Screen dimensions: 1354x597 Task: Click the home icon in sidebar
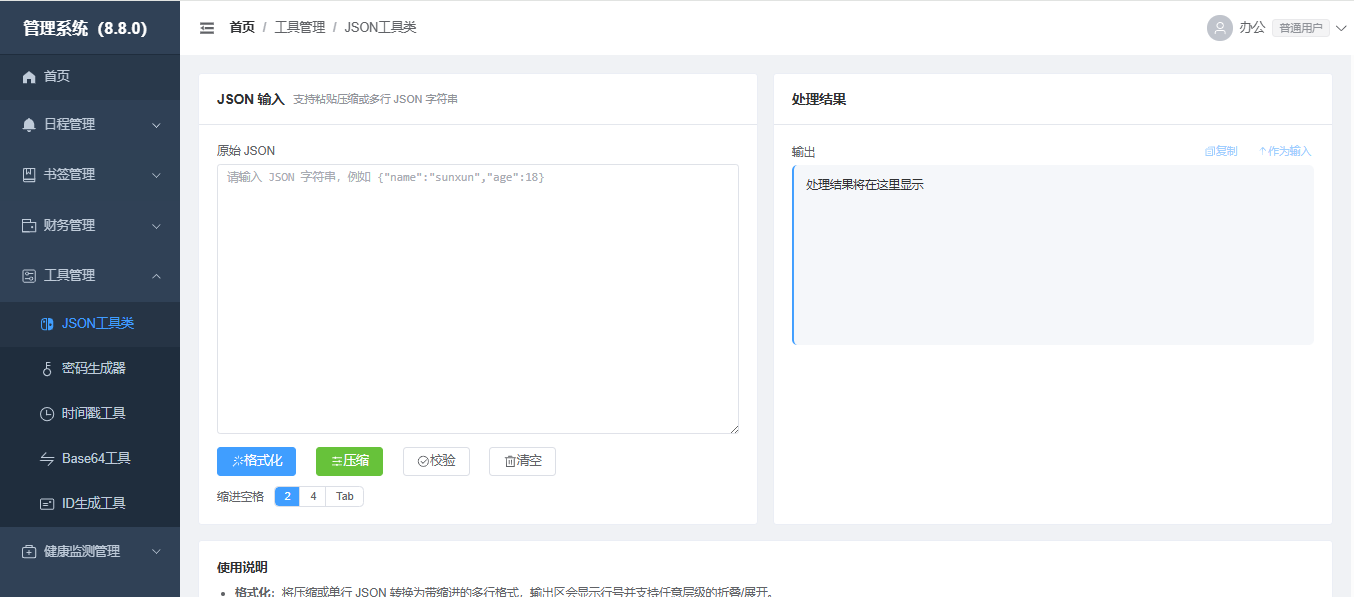coord(29,76)
